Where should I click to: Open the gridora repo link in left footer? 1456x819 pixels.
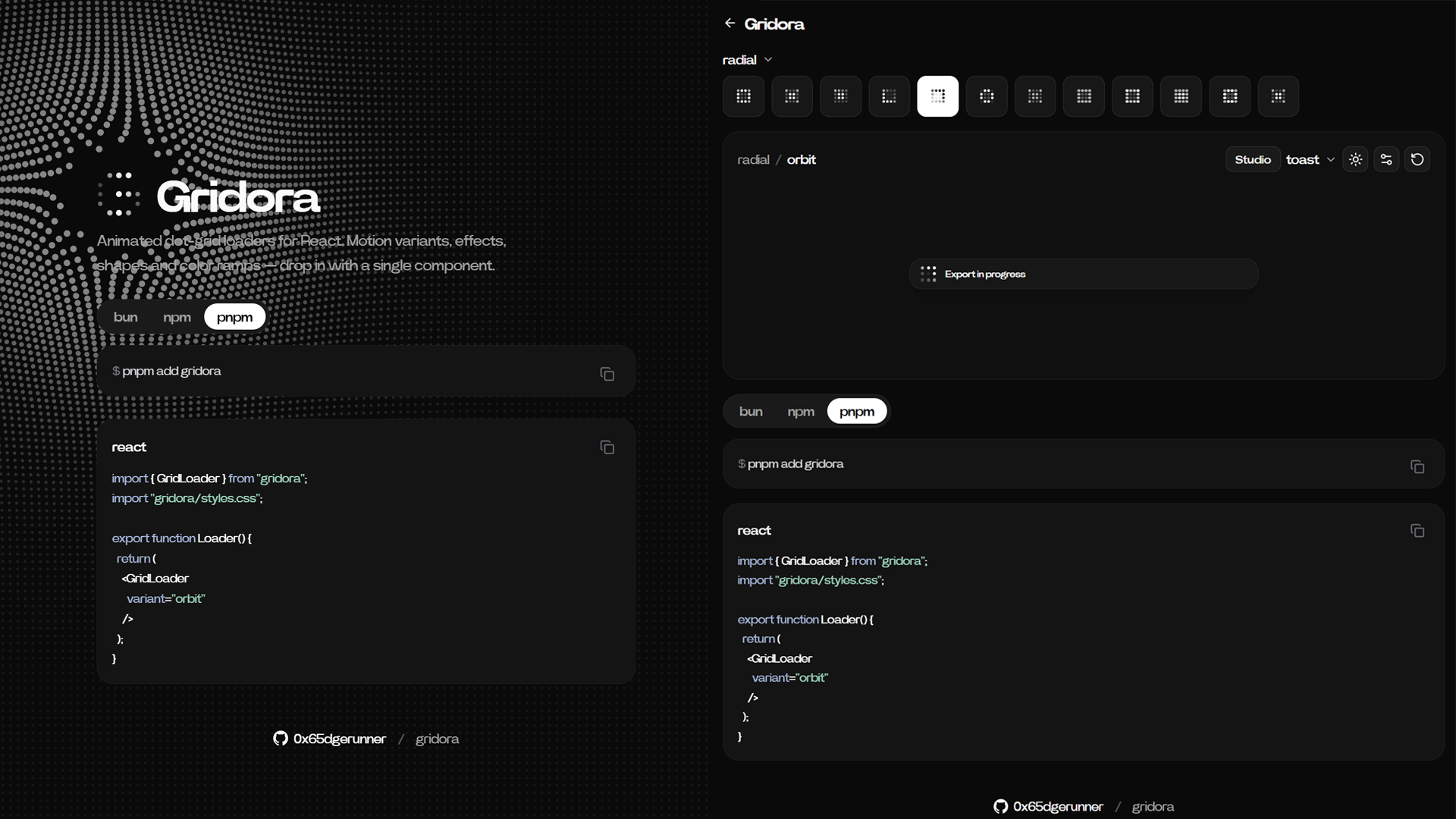(x=437, y=739)
